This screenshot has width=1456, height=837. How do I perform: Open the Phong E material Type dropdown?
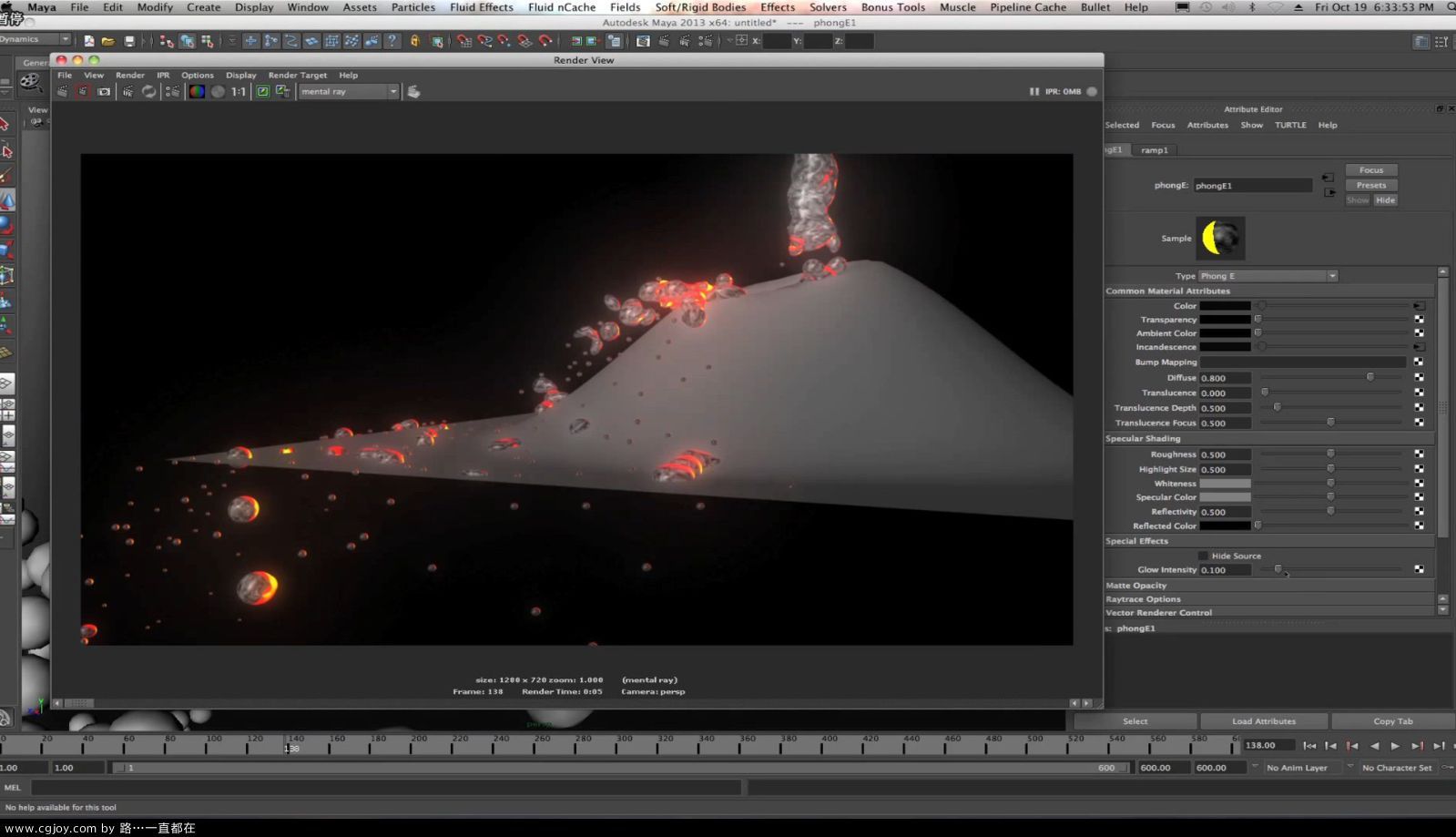(1268, 276)
